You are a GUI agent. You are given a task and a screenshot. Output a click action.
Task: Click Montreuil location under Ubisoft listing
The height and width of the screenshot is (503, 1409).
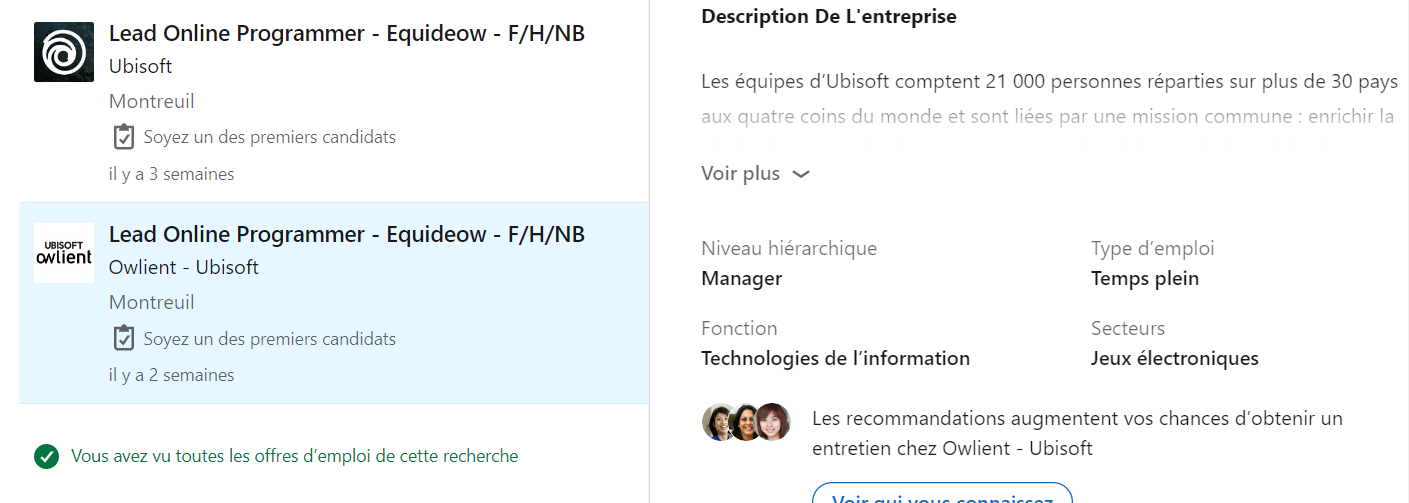(x=151, y=101)
